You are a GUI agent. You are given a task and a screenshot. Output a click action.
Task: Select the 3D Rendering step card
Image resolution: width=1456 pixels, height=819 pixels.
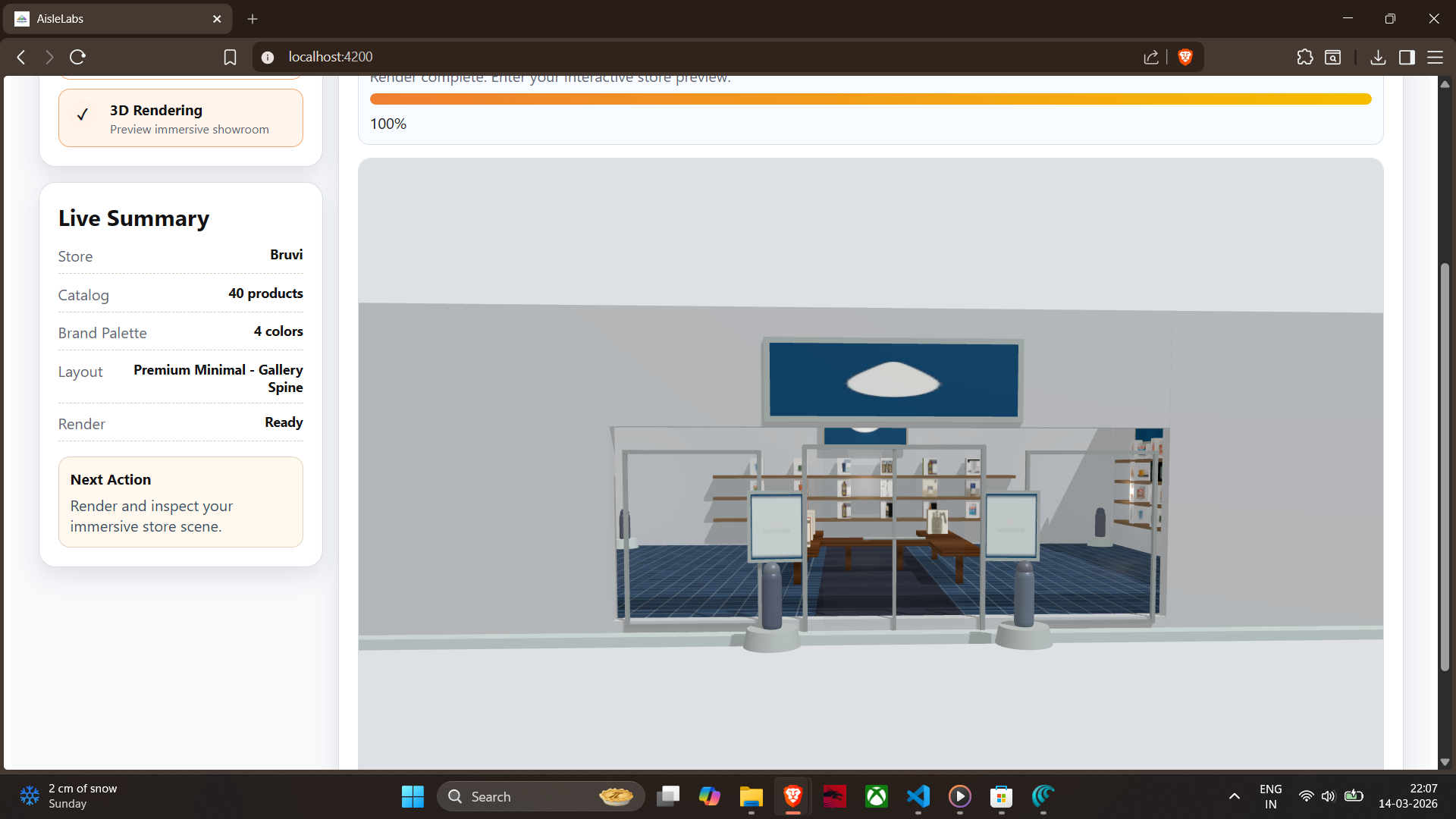coord(180,118)
